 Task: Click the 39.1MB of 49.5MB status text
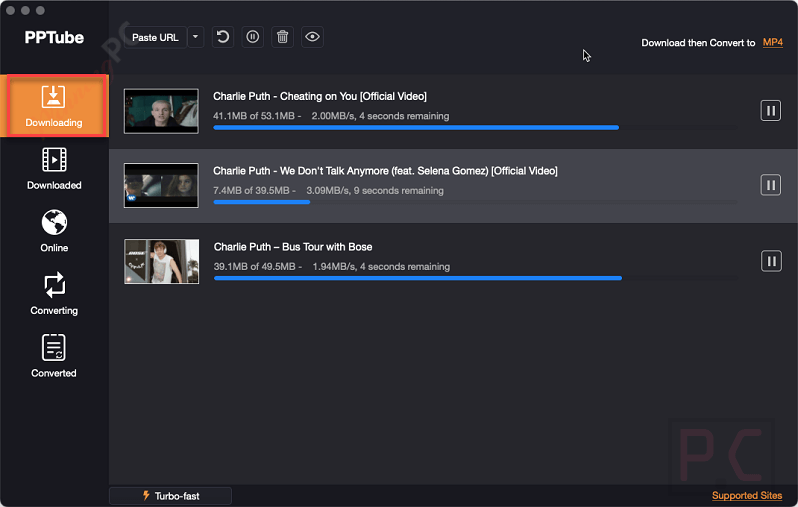click(x=332, y=267)
